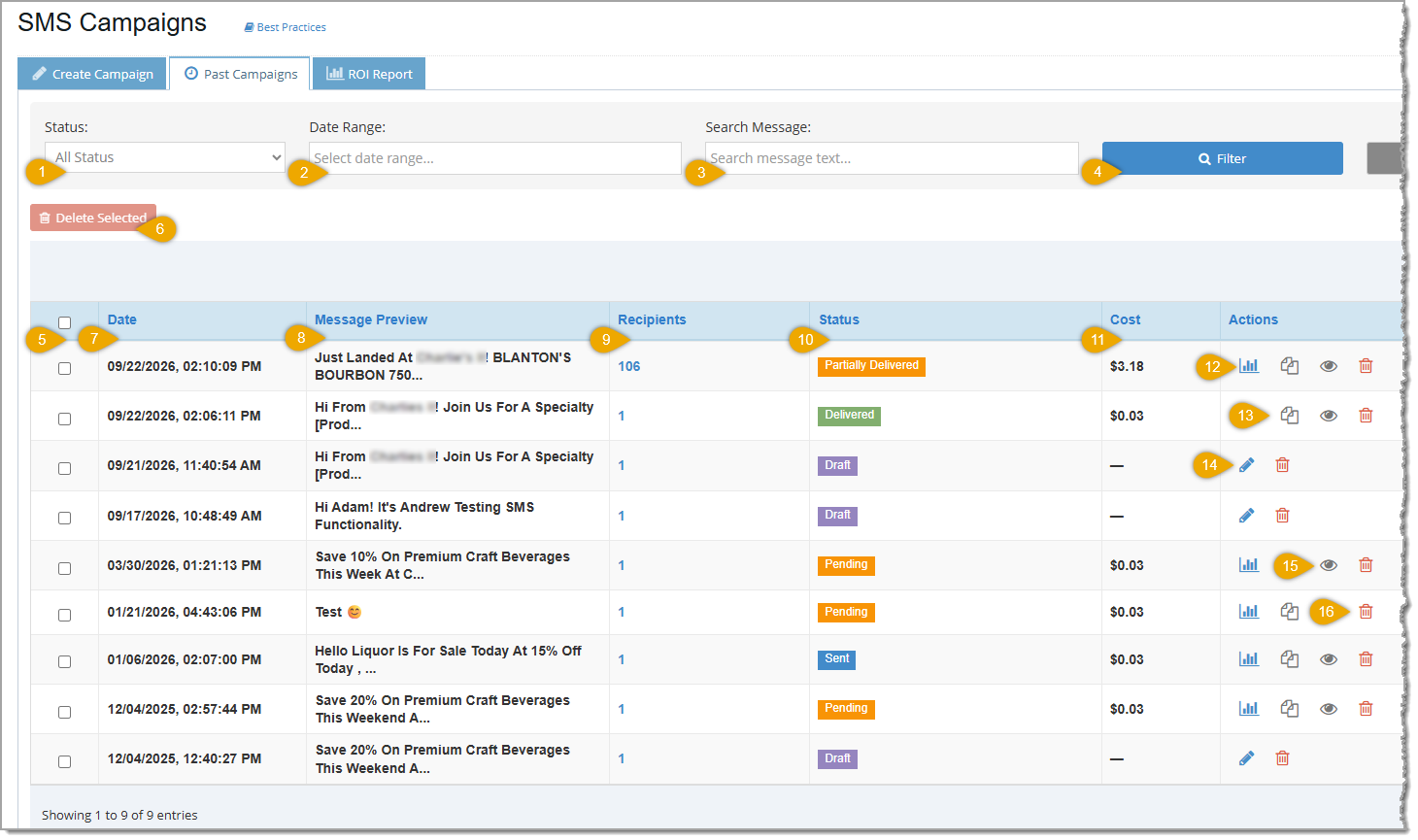Click the Delete Selected button
Screen dimensions: 1418x840
pyautogui.click(x=93, y=218)
